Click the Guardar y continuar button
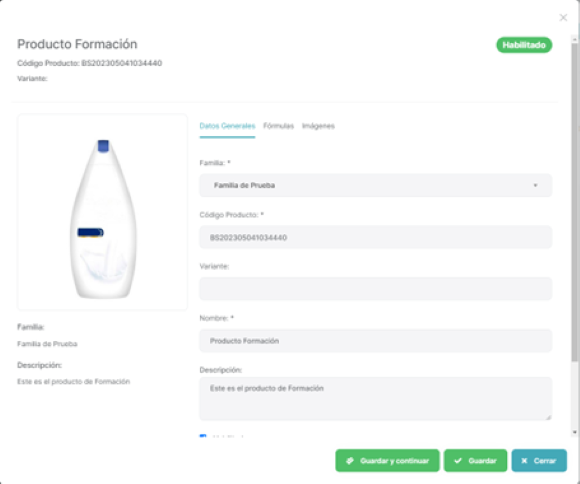 (x=387, y=460)
